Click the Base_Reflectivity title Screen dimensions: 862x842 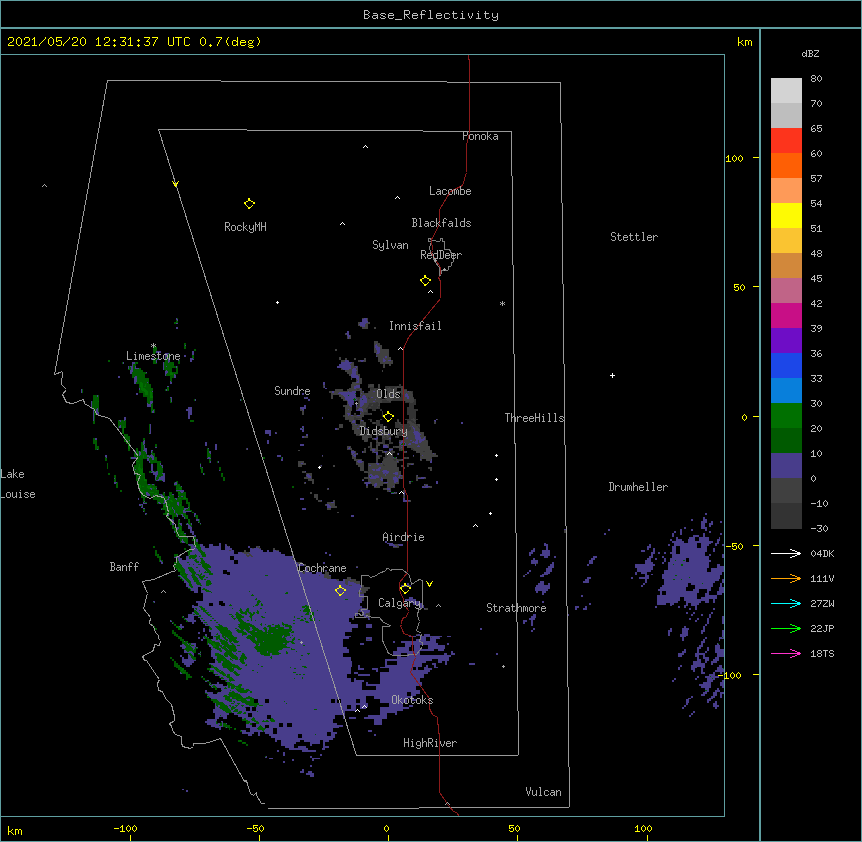[431, 15]
